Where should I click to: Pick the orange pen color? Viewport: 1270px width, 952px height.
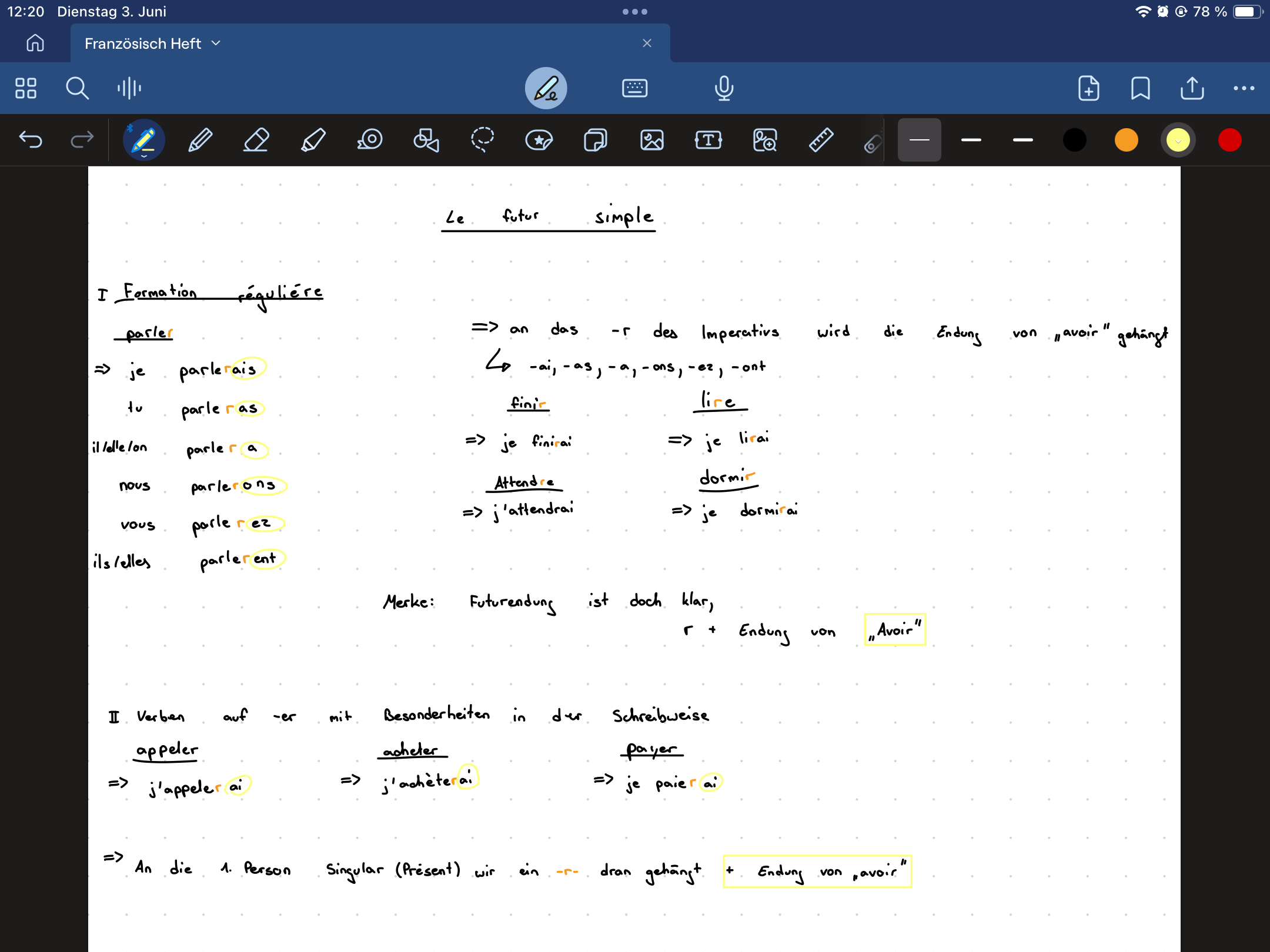click(x=1127, y=140)
